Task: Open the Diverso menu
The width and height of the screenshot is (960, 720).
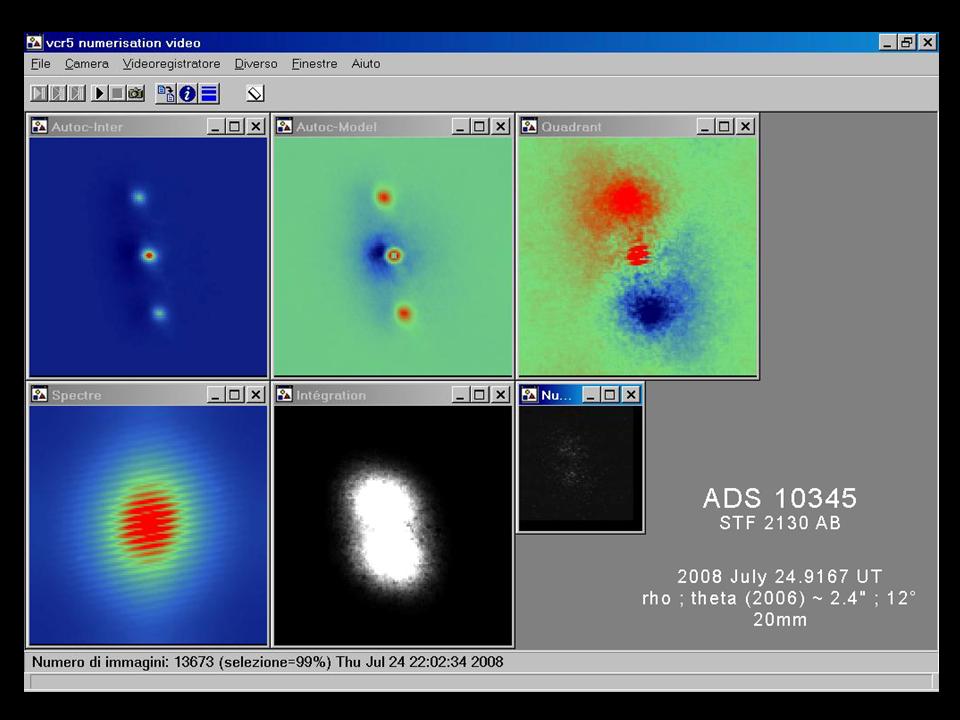Action: pyautogui.click(x=256, y=64)
